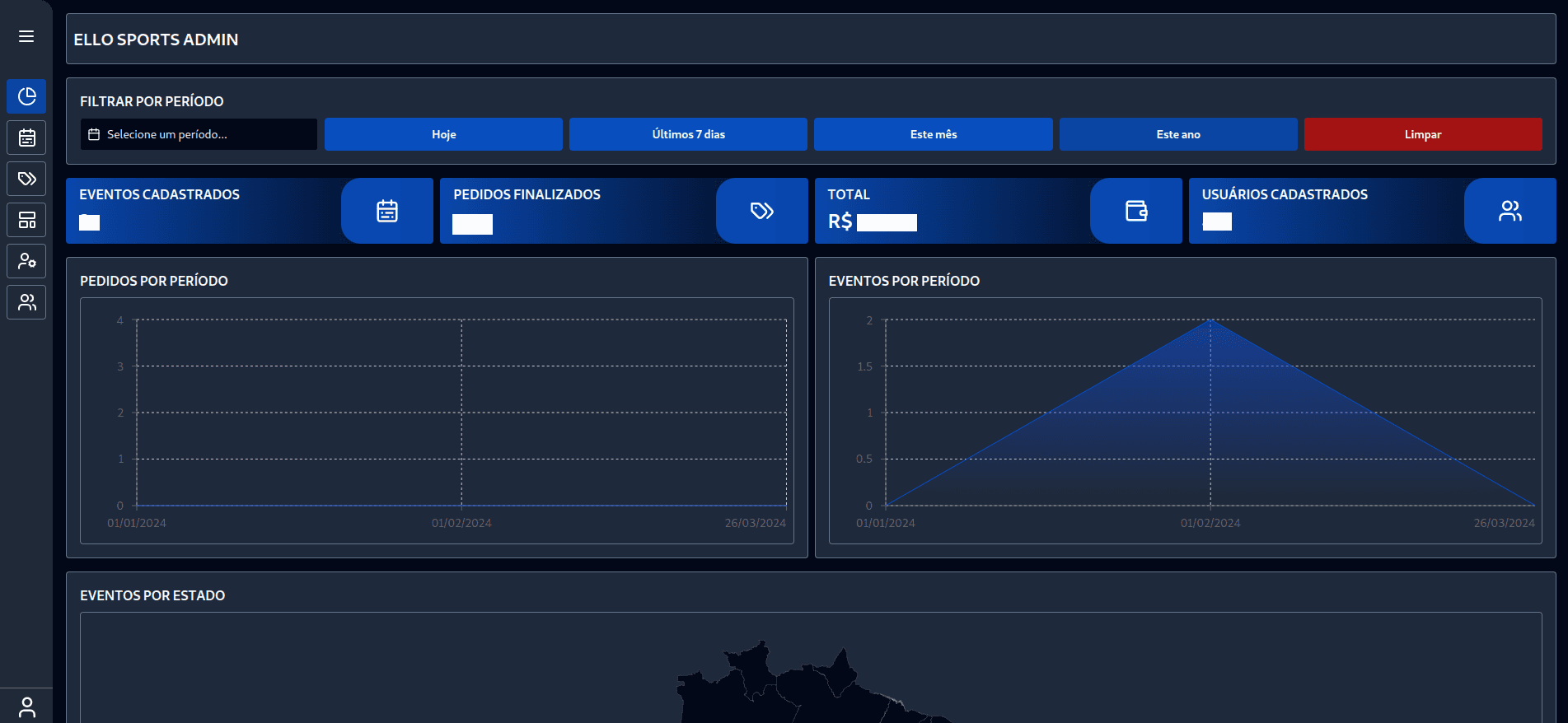Viewport: 1568px width, 723px height.
Task: Open the events calendar sidebar icon
Action: 26,138
